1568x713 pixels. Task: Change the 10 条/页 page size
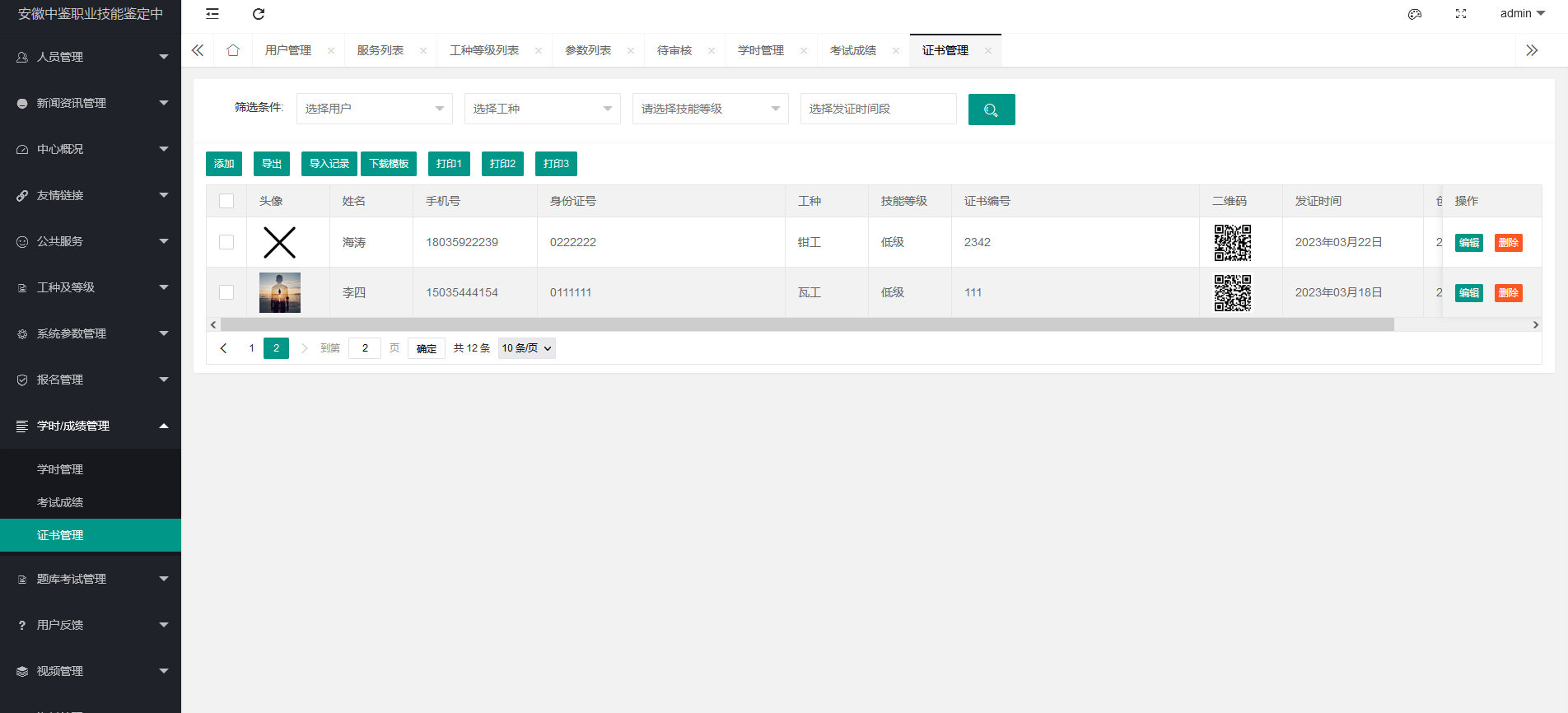527,348
